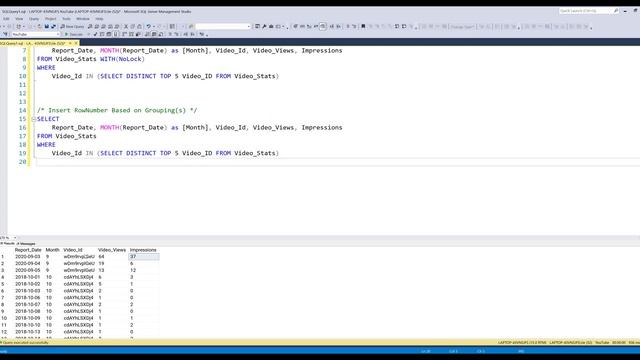Click the Execute query button

click(74, 34)
